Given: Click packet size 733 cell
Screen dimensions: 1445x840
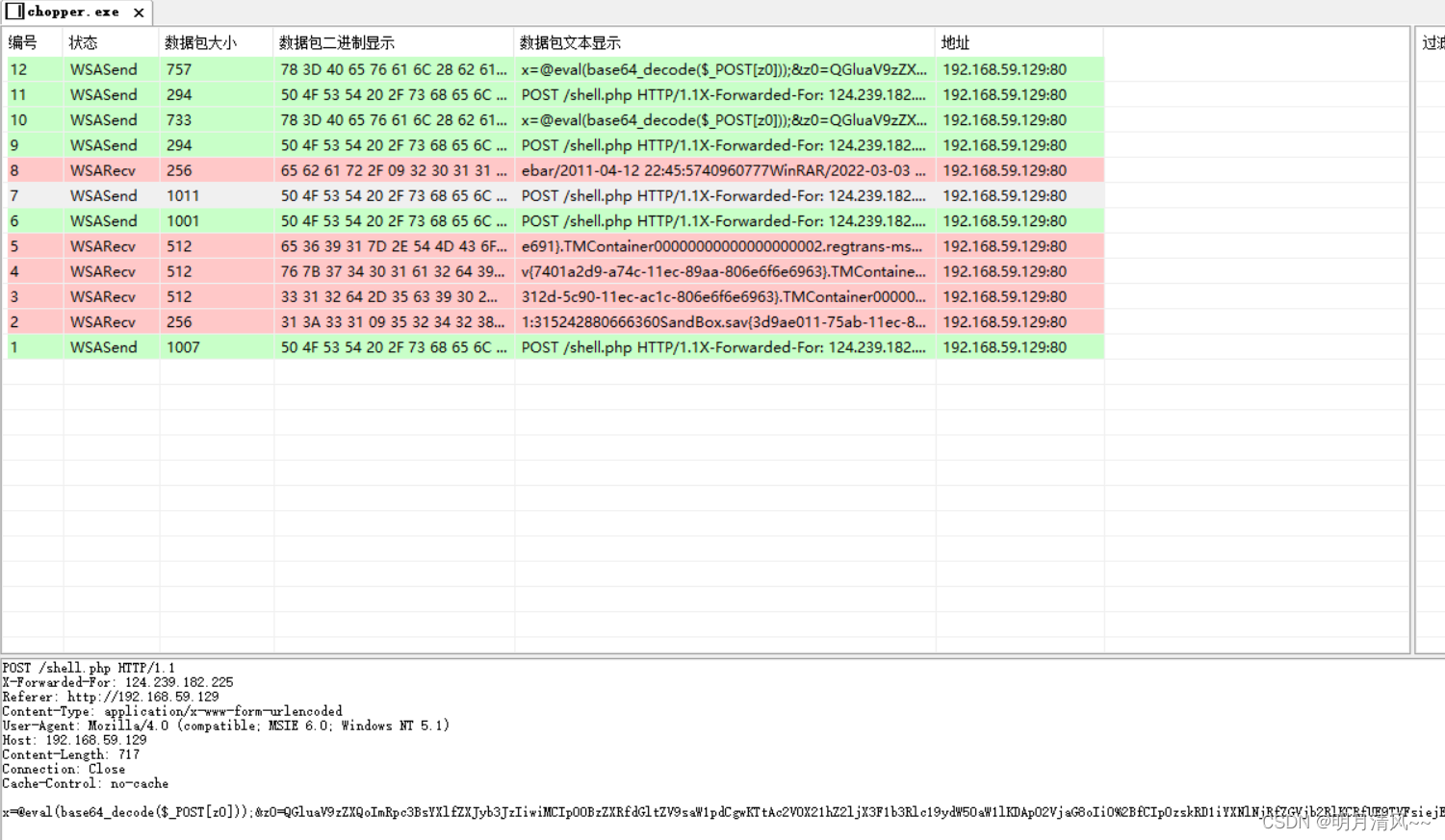Looking at the screenshot, I should point(179,119).
